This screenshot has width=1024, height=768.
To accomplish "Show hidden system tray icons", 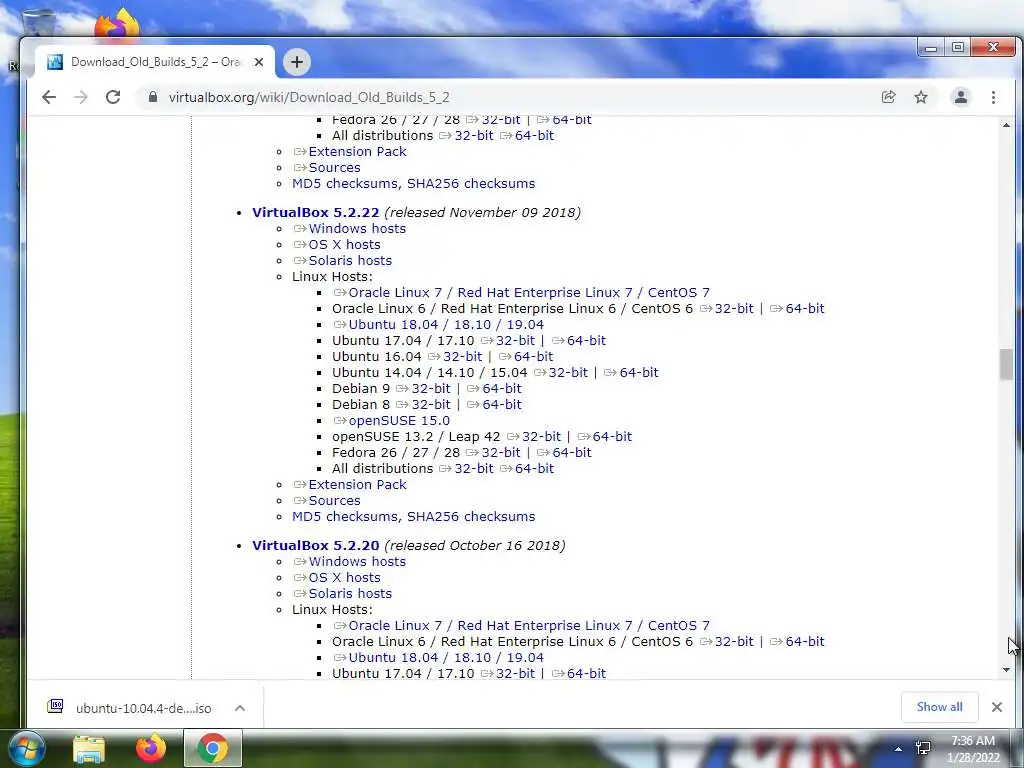I will (x=899, y=749).
